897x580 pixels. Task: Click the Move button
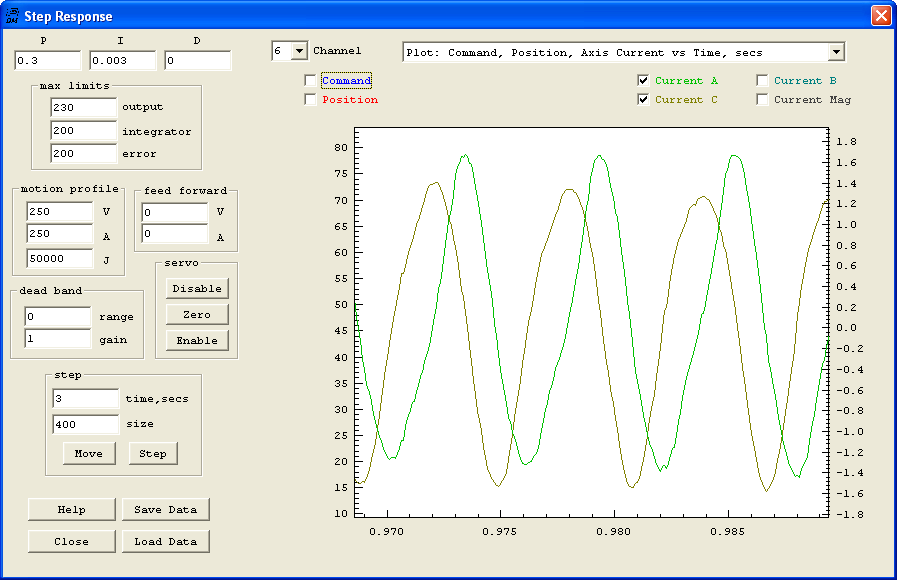89,454
